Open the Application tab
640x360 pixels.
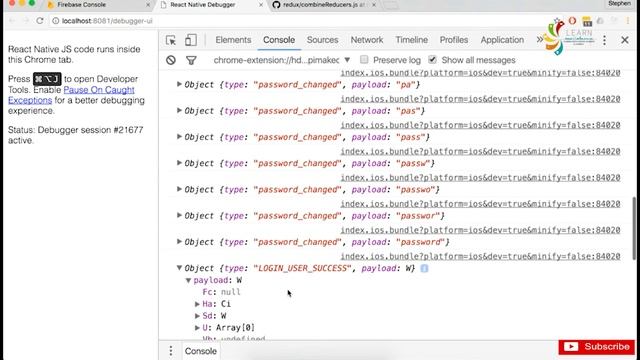502,40
